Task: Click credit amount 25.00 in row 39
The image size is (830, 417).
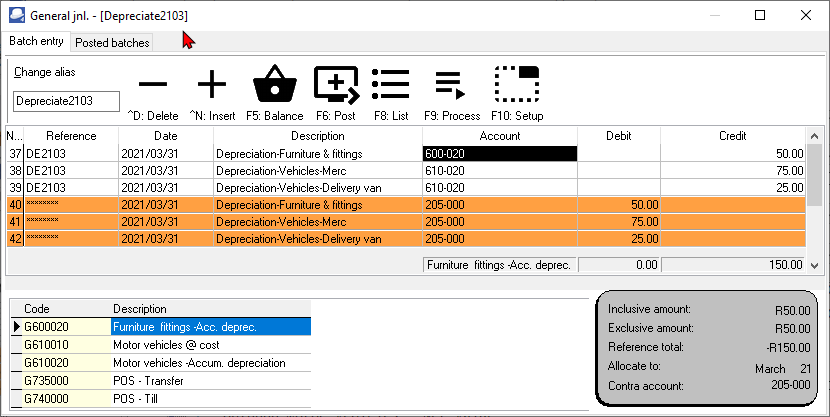Action: pyautogui.click(x=733, y=188)
